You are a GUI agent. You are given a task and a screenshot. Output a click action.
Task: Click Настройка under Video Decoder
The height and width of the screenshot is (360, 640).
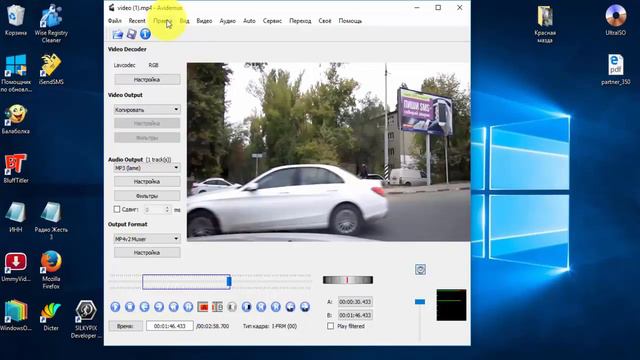(x=147, y=80)
